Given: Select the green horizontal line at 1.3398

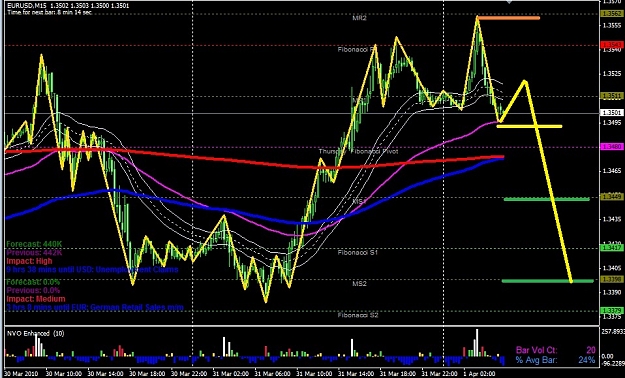Looking at the screenshot, I should 548,281.
